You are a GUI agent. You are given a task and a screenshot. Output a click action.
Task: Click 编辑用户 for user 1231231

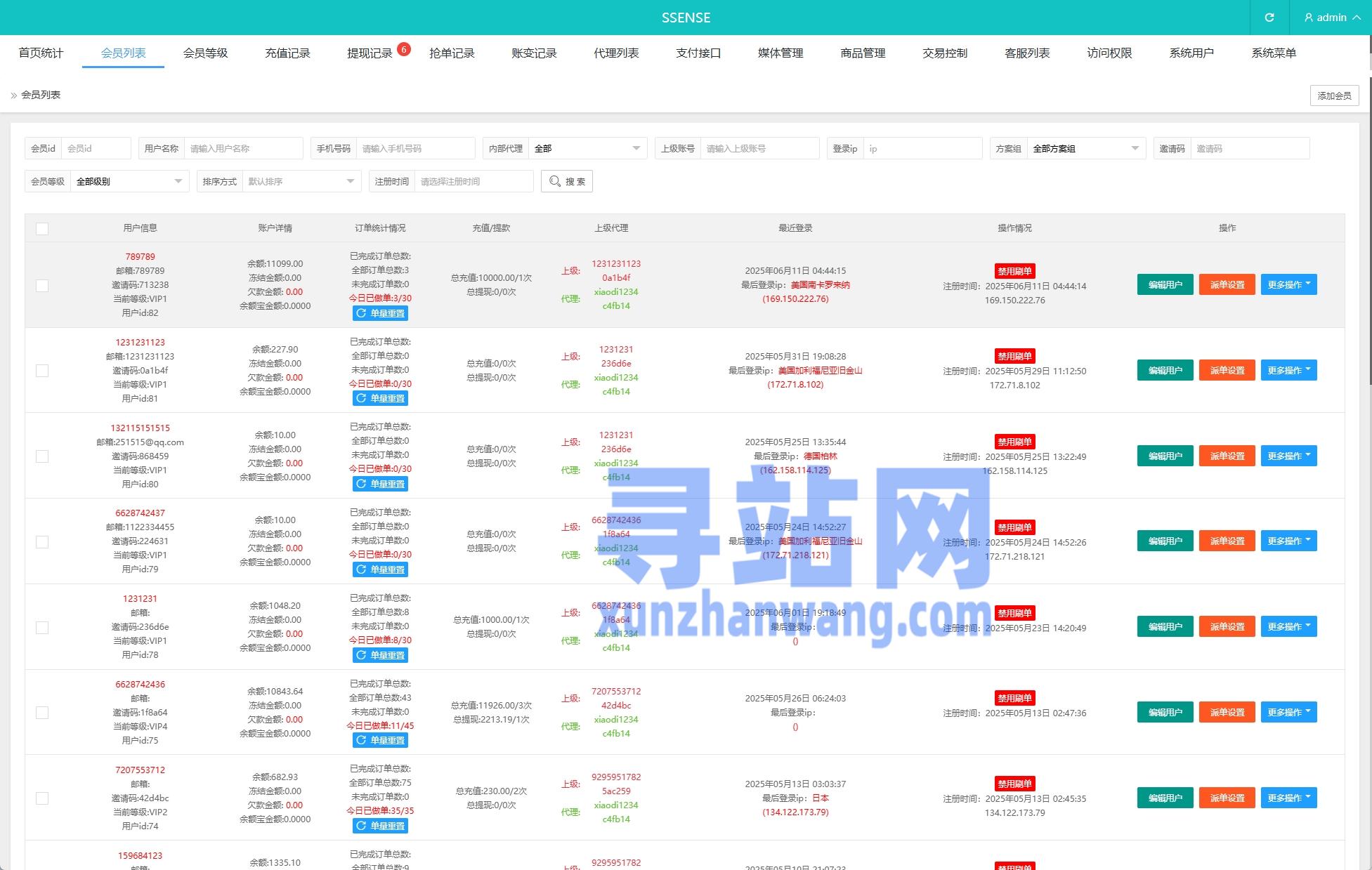pos(1165,626)
